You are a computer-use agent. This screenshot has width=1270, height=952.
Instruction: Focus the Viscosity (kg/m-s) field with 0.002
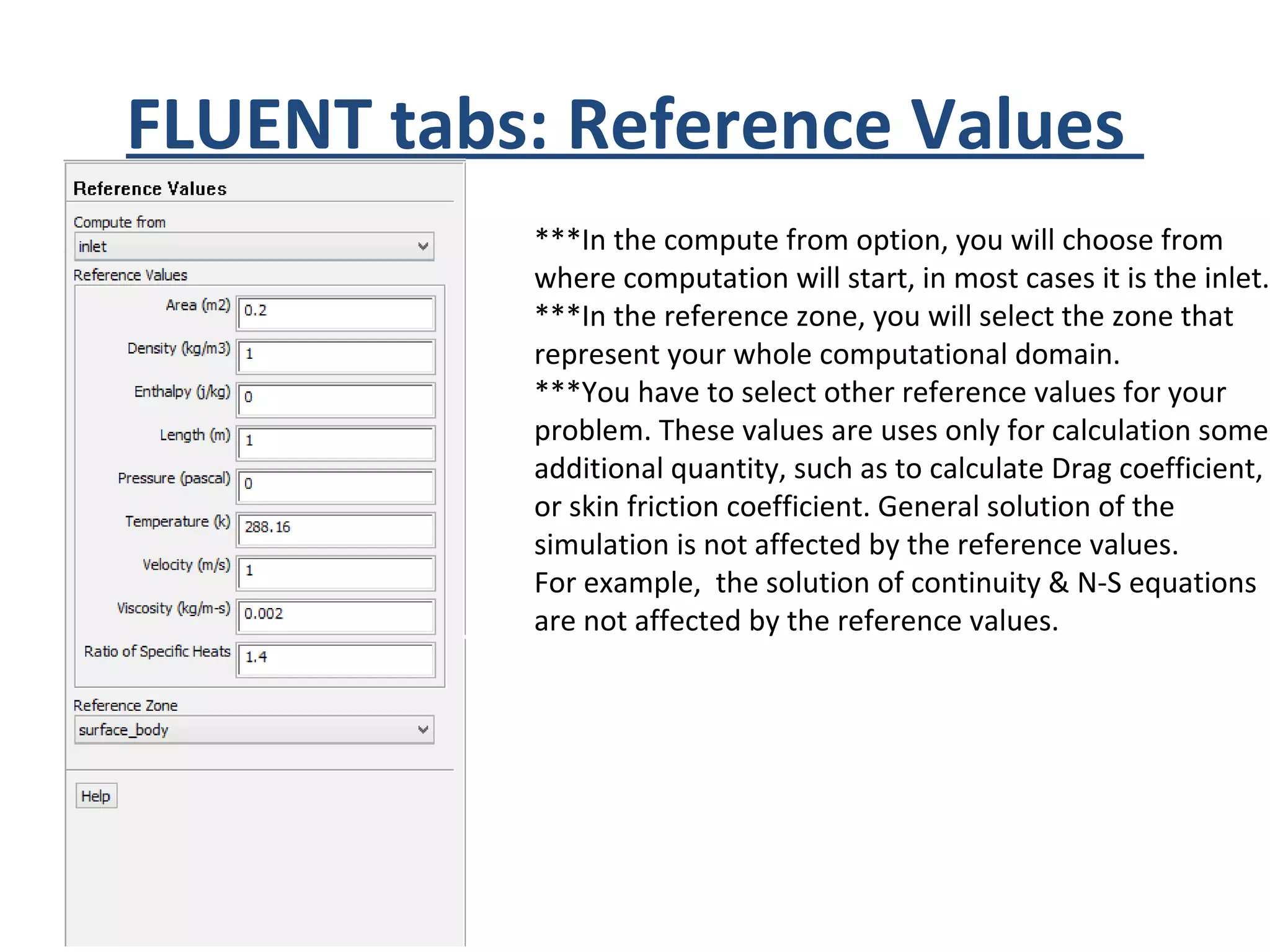336,617
